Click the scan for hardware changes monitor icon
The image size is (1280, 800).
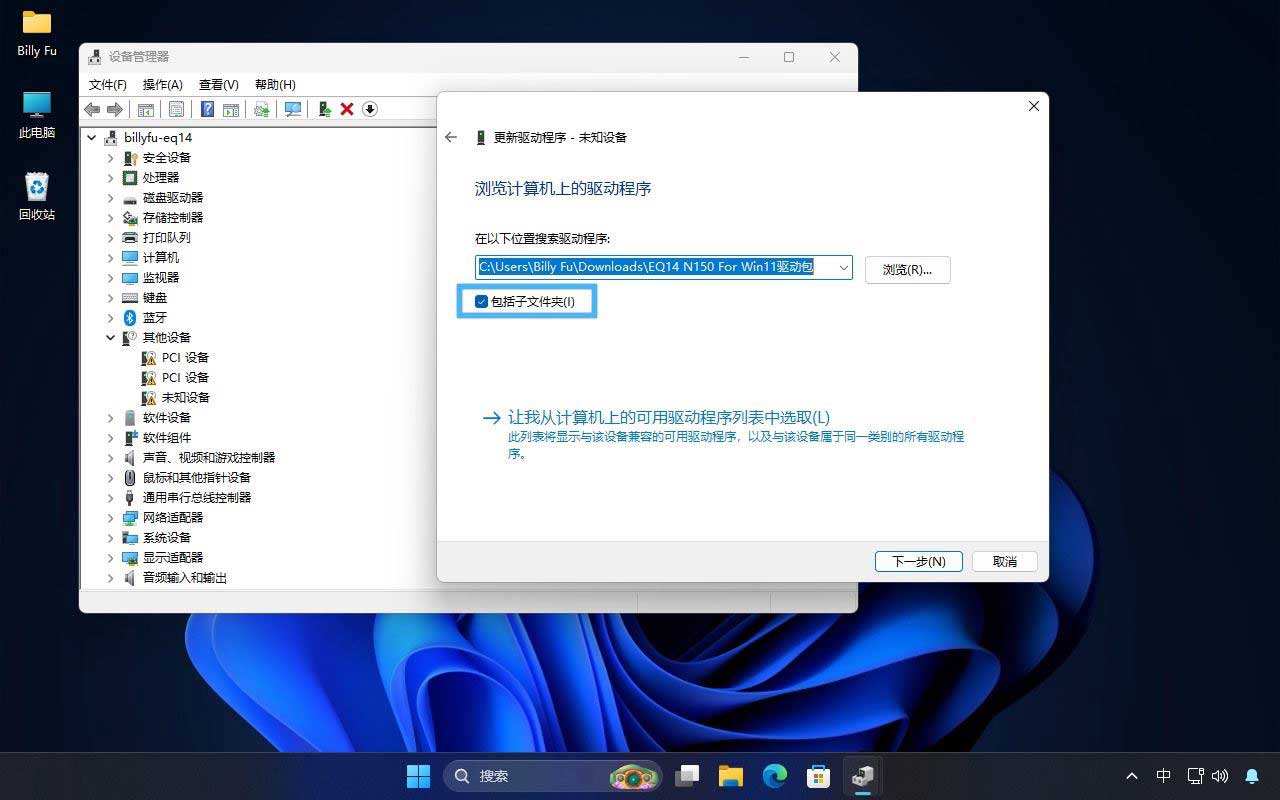point(293,109)
